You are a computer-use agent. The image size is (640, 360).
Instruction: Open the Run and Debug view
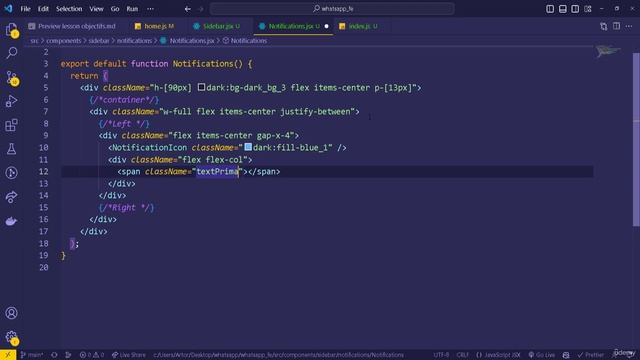click(11, 101)
